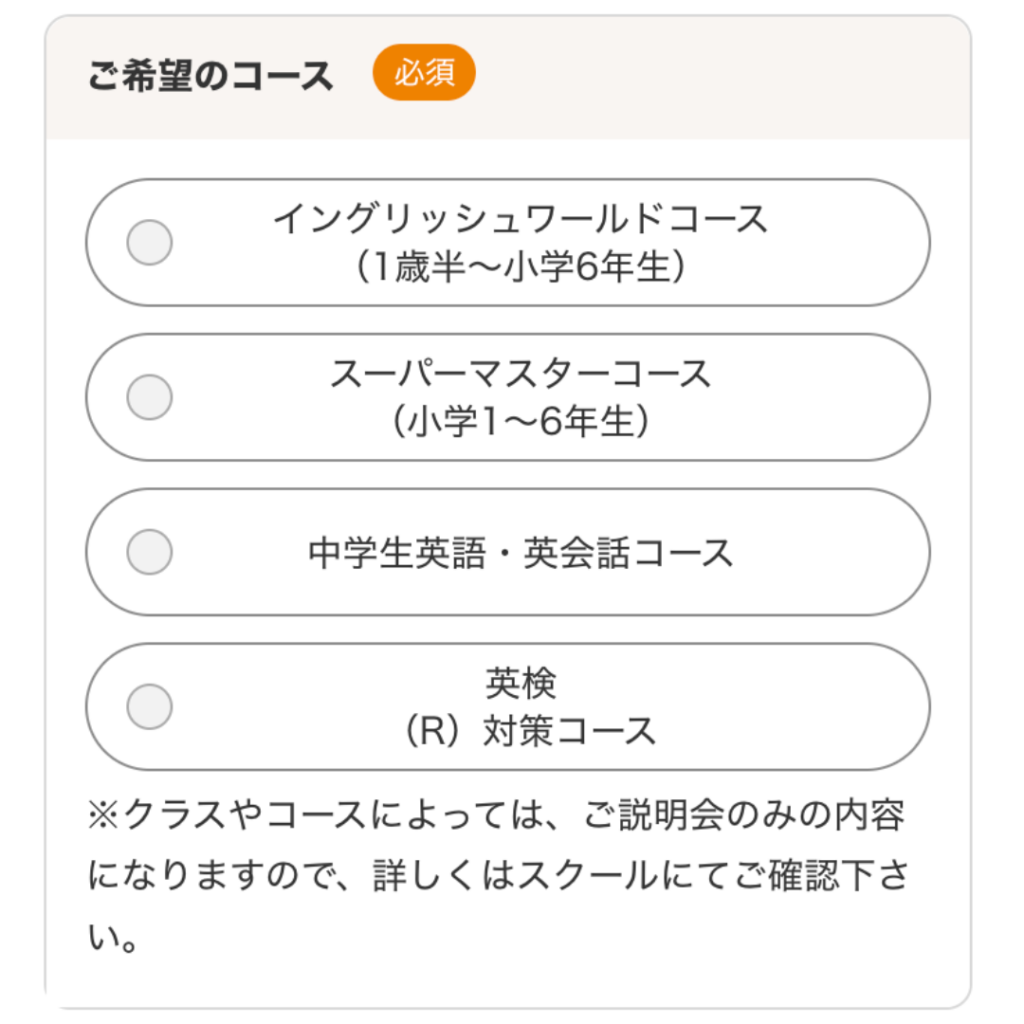Click the 英検対策コース pill button
Screen dimensions: 1024x1024
[512, 706]
